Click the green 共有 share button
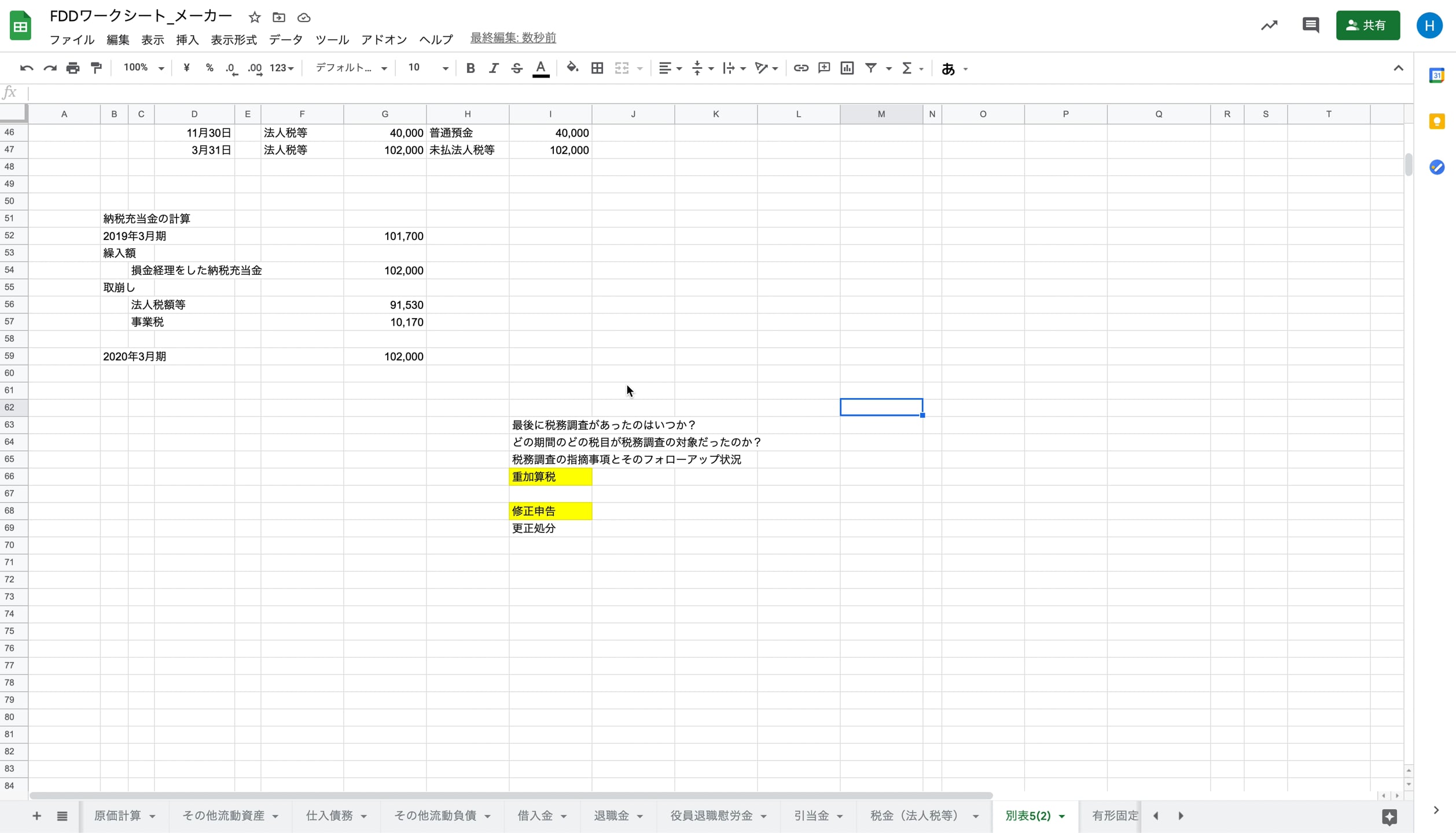 coord(1367,25)
